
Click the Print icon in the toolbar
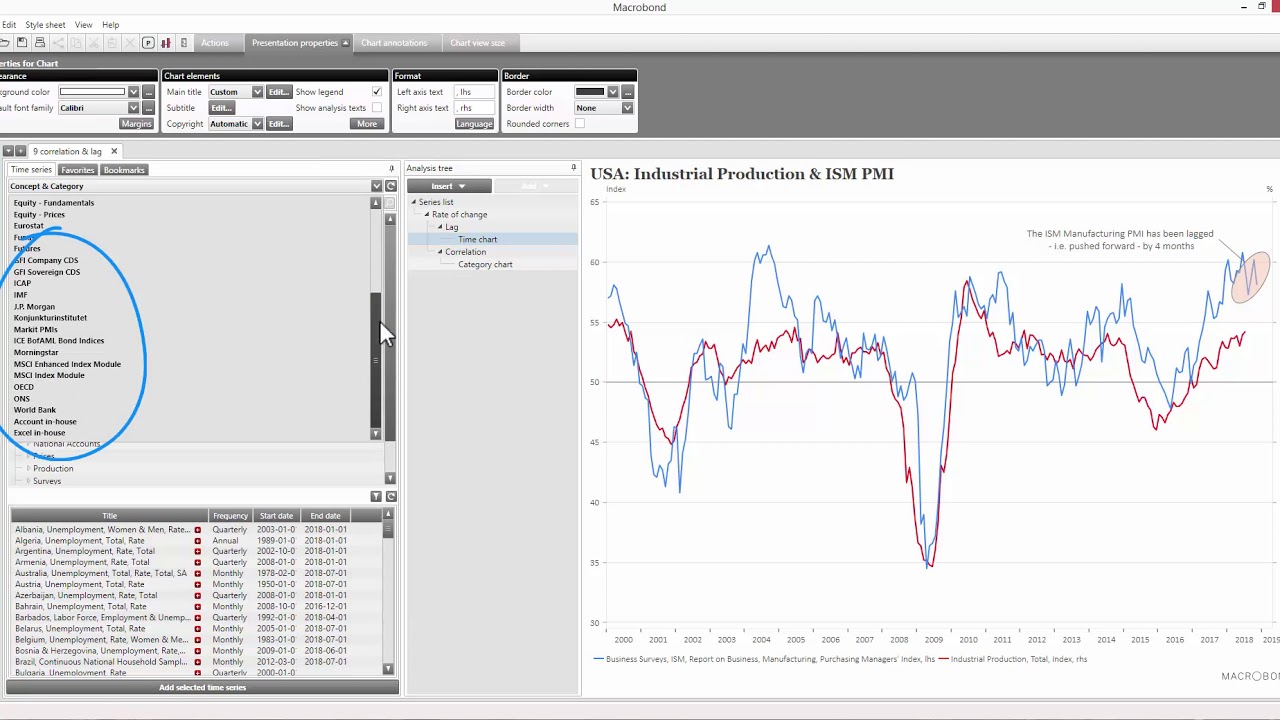[39, 43]
